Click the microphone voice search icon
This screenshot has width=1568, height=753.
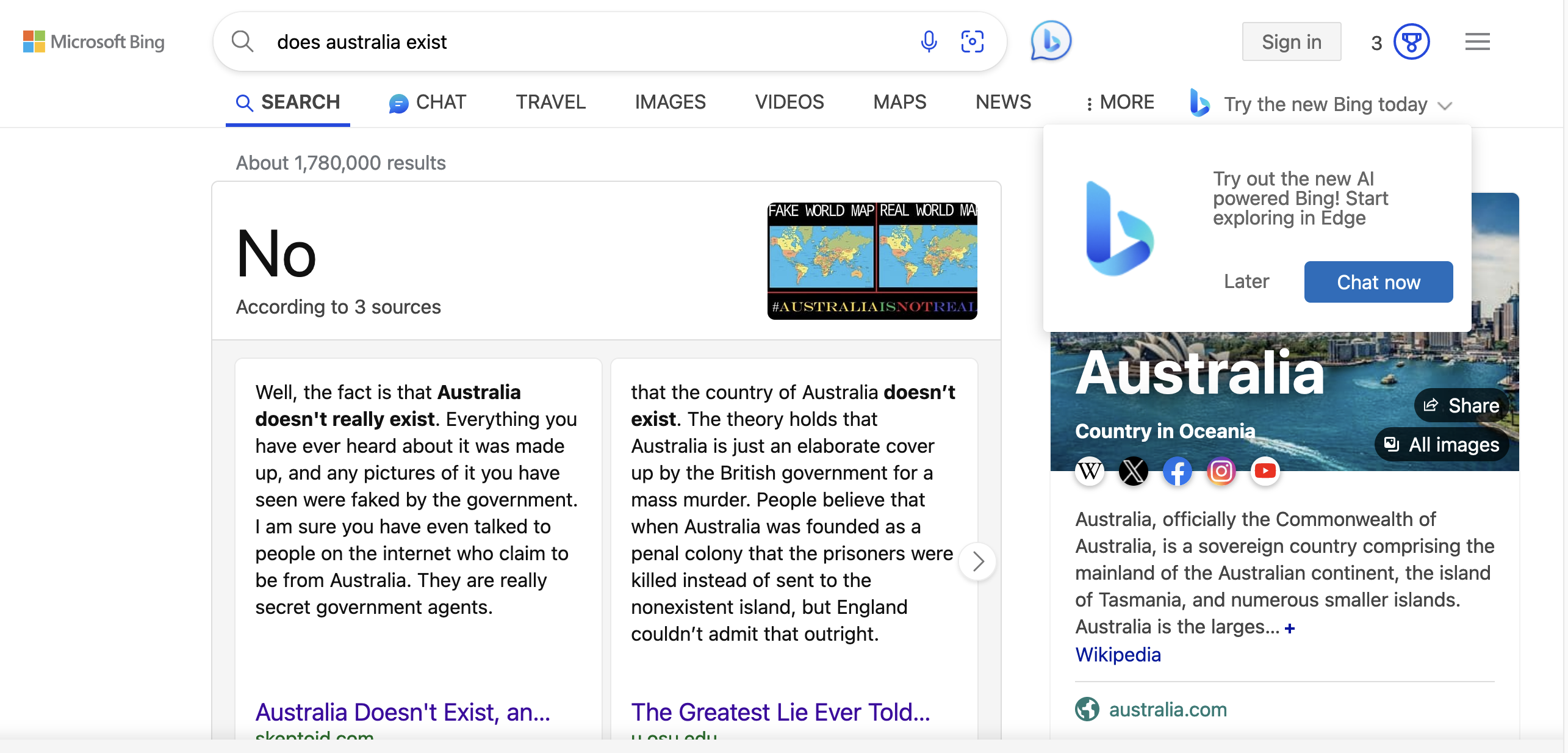[x=929, y=41]
